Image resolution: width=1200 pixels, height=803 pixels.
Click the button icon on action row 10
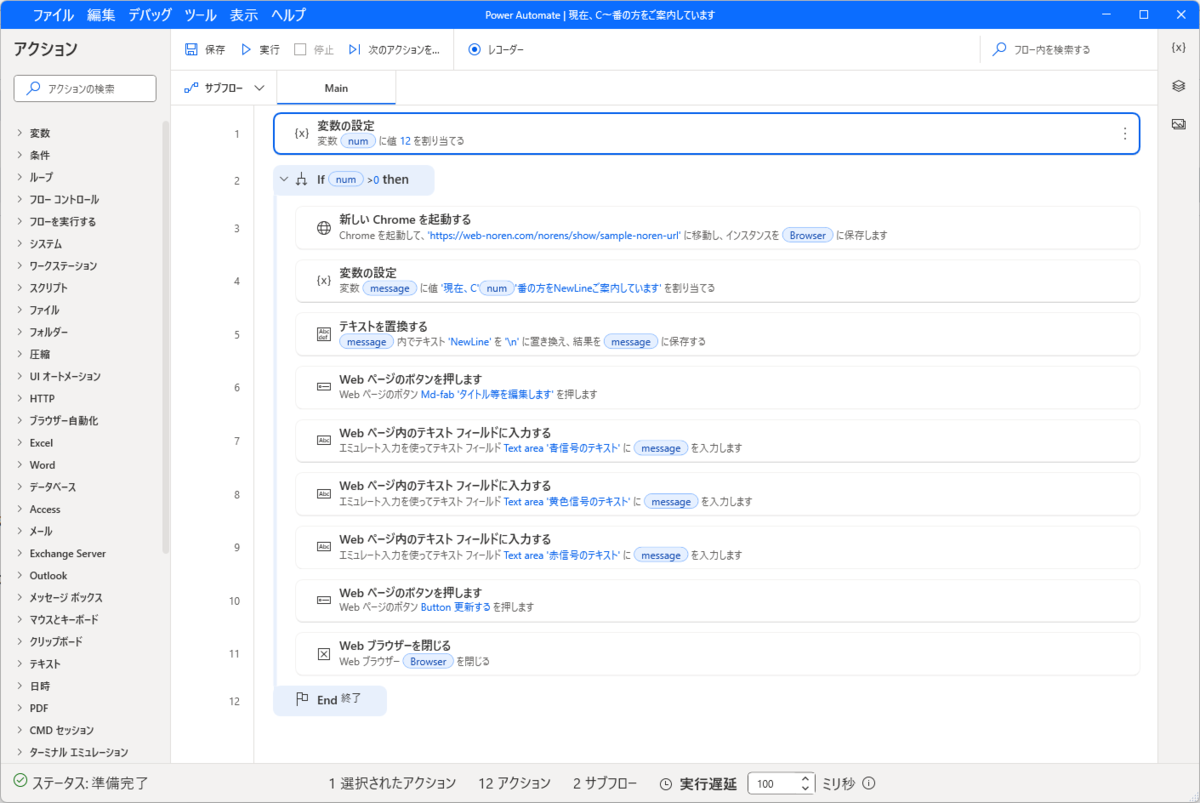(323, 599)
